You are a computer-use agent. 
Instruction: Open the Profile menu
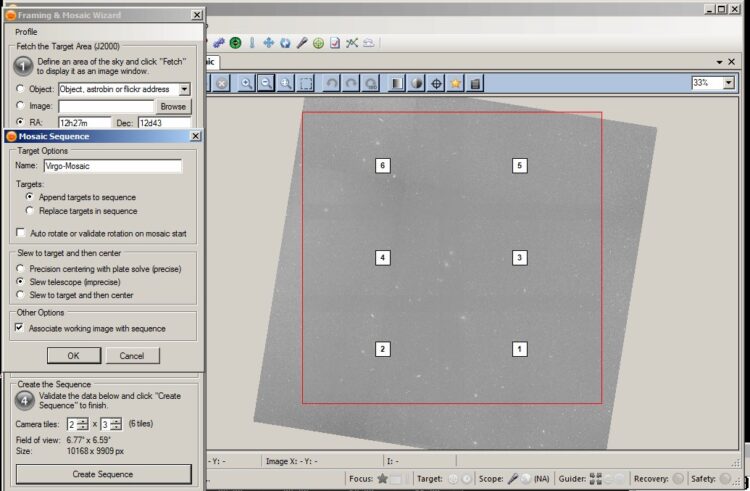click(26, 32)
